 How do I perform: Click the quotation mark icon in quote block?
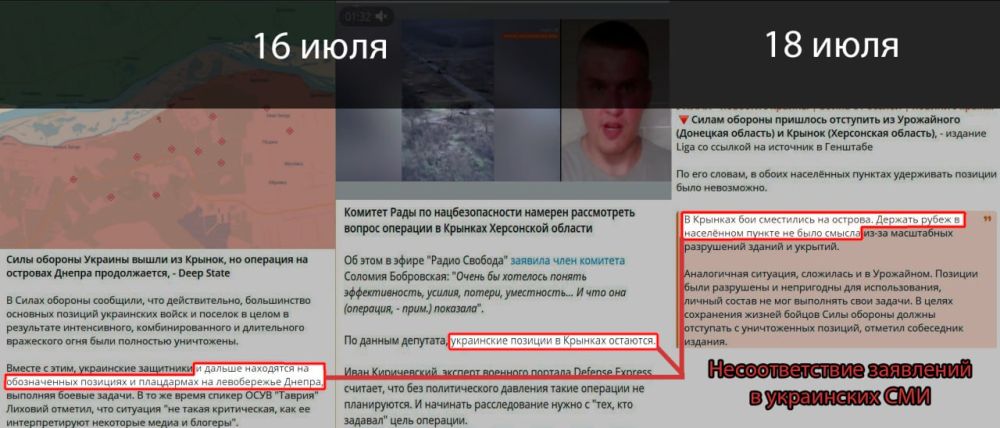click(988, 220)
